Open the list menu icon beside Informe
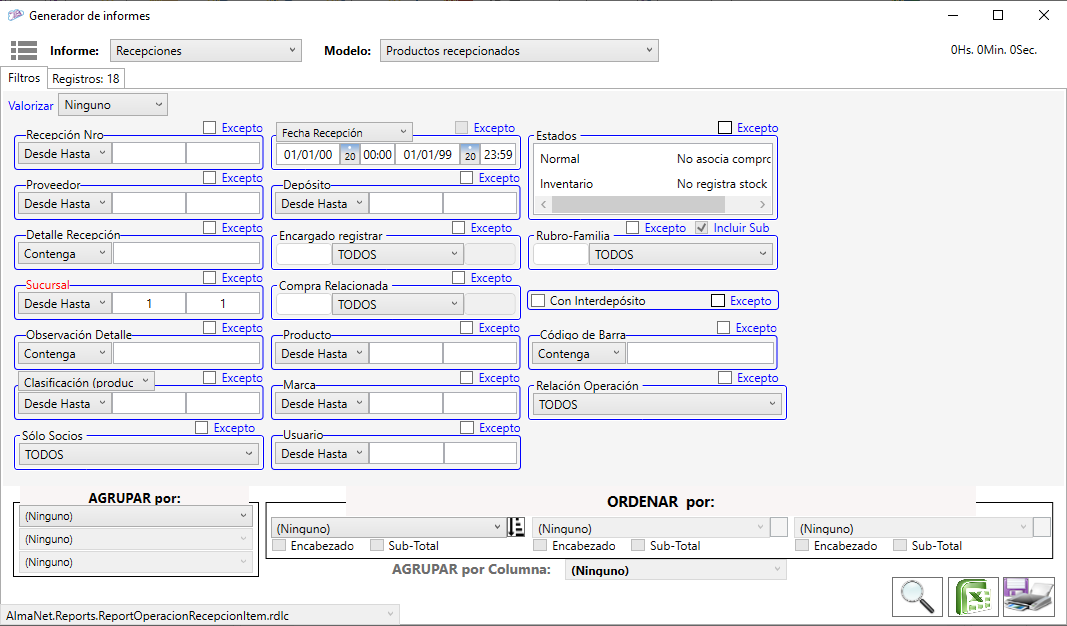Viewport: 1067px width, 626px height. pyautogui.click(x=24, y=51)
